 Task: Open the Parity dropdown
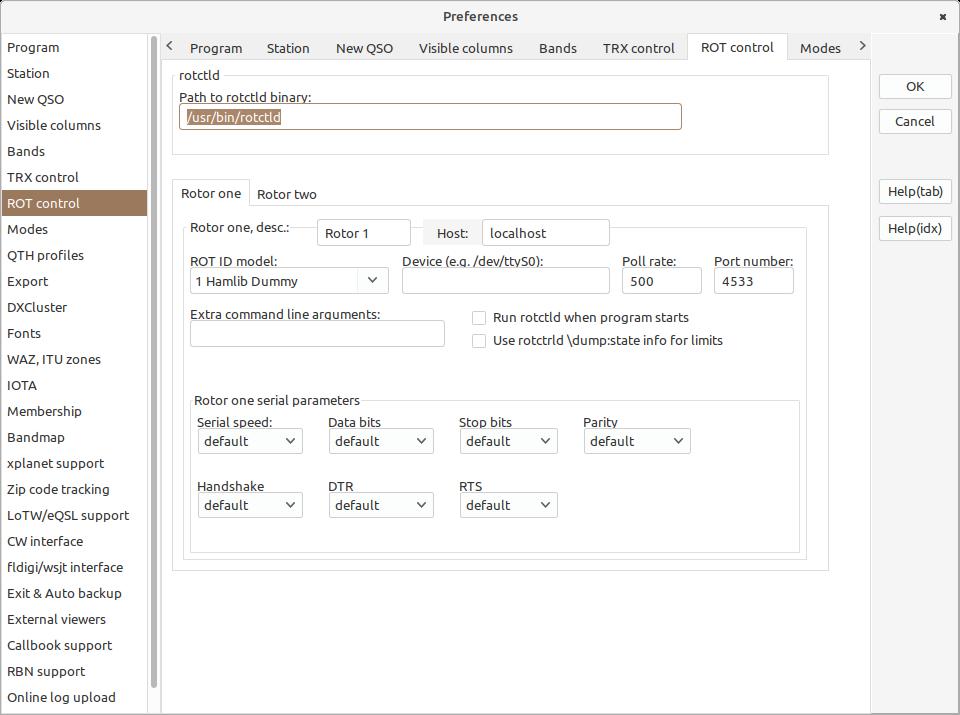(x=637, y=441)
